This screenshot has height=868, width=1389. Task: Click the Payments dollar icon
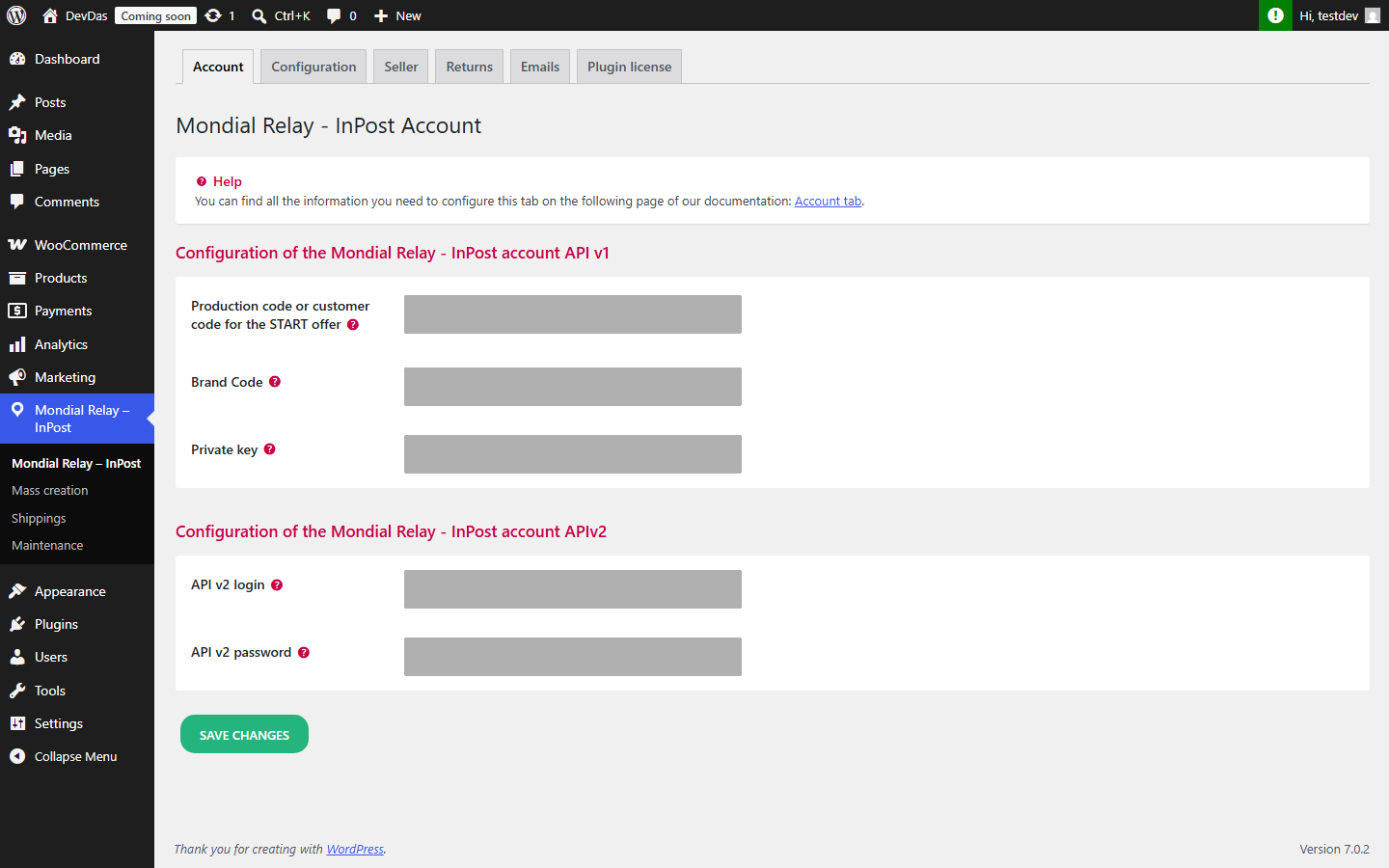click(x=17, y=311)
